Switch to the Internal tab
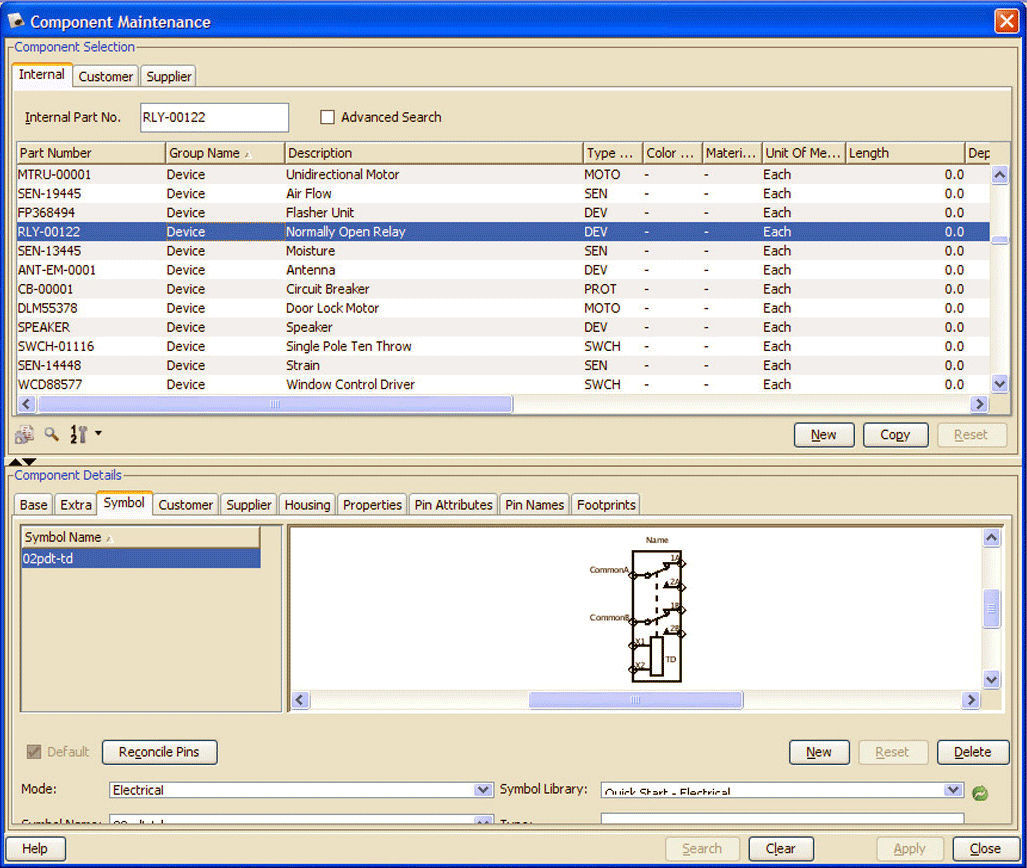This screenshot has width=1027, height=868. (x=42, y=75)
